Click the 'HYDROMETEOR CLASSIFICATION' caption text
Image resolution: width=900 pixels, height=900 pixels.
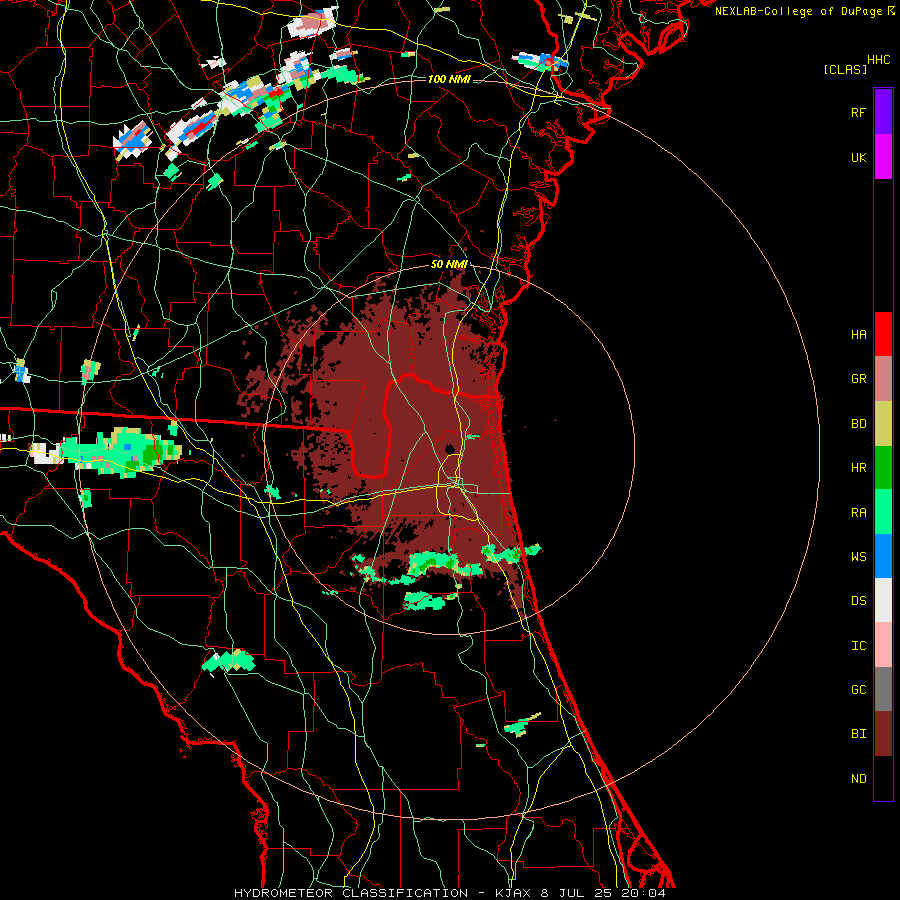point(351,893)
